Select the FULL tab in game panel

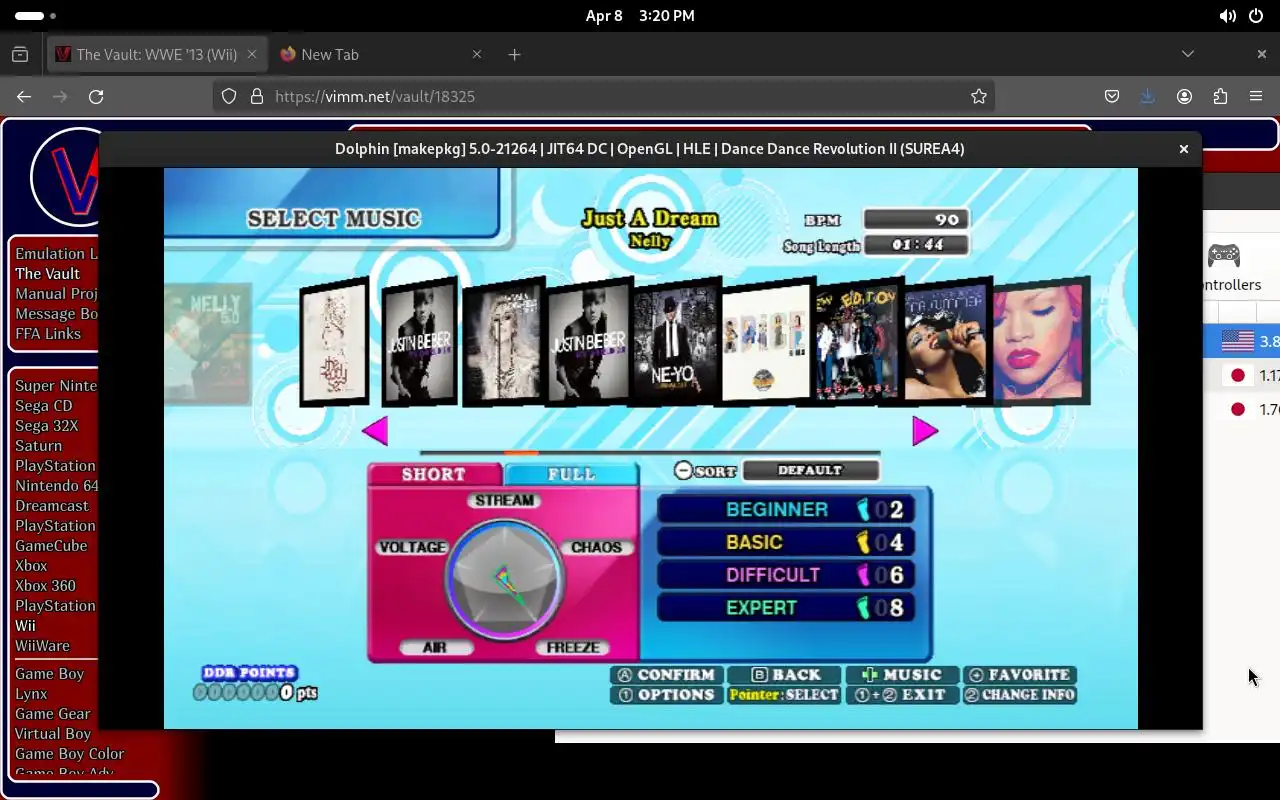571,474
